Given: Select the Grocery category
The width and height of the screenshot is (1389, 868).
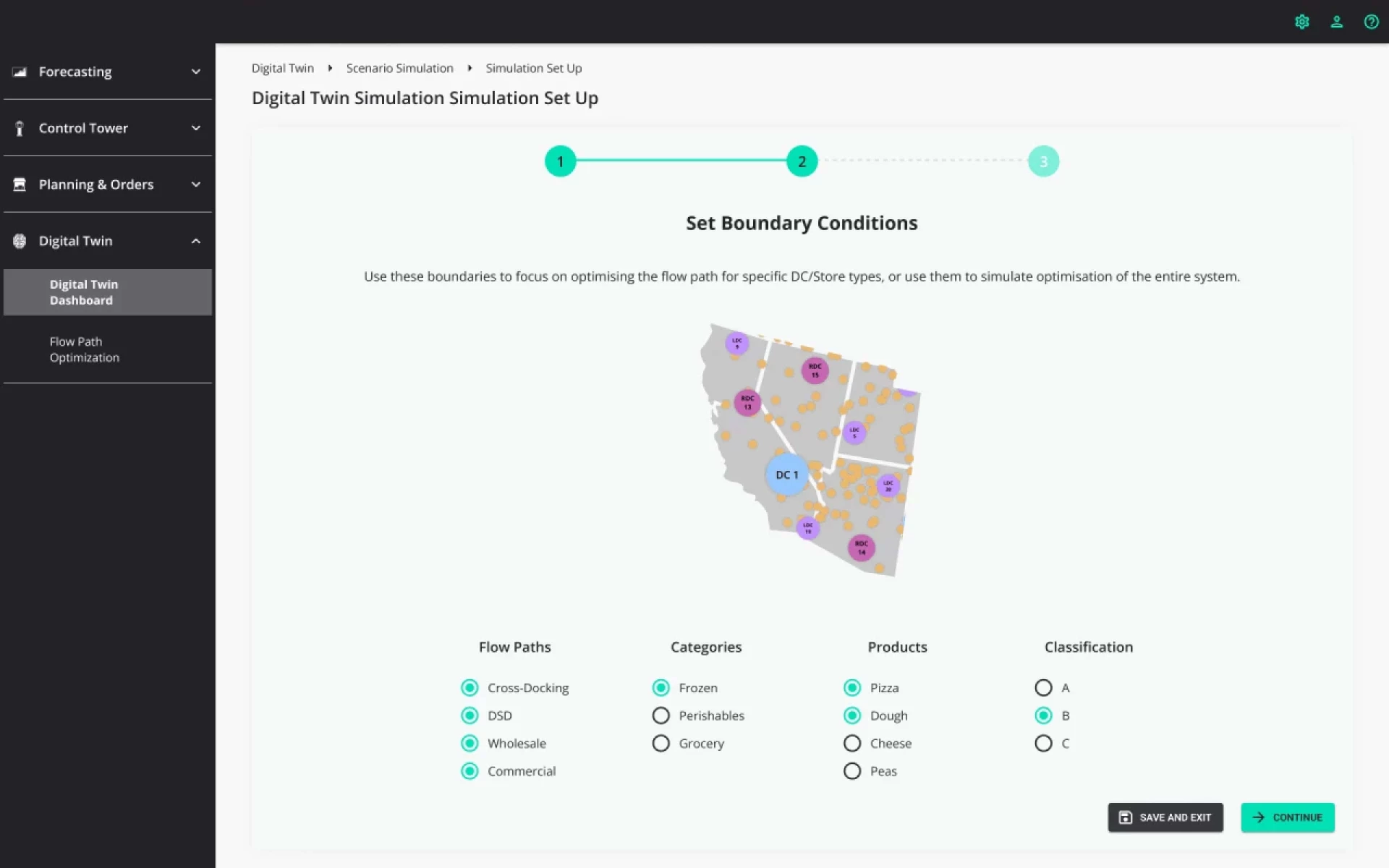Looking at the screenshot, I should click(x=660, y=743).
